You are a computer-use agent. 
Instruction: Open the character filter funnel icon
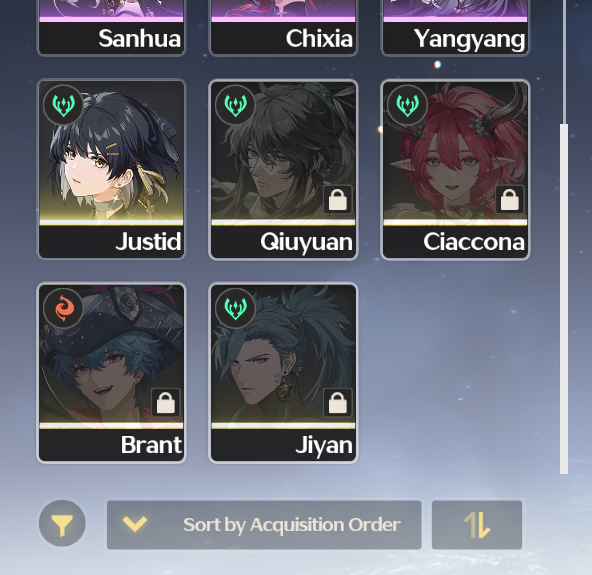62,523
